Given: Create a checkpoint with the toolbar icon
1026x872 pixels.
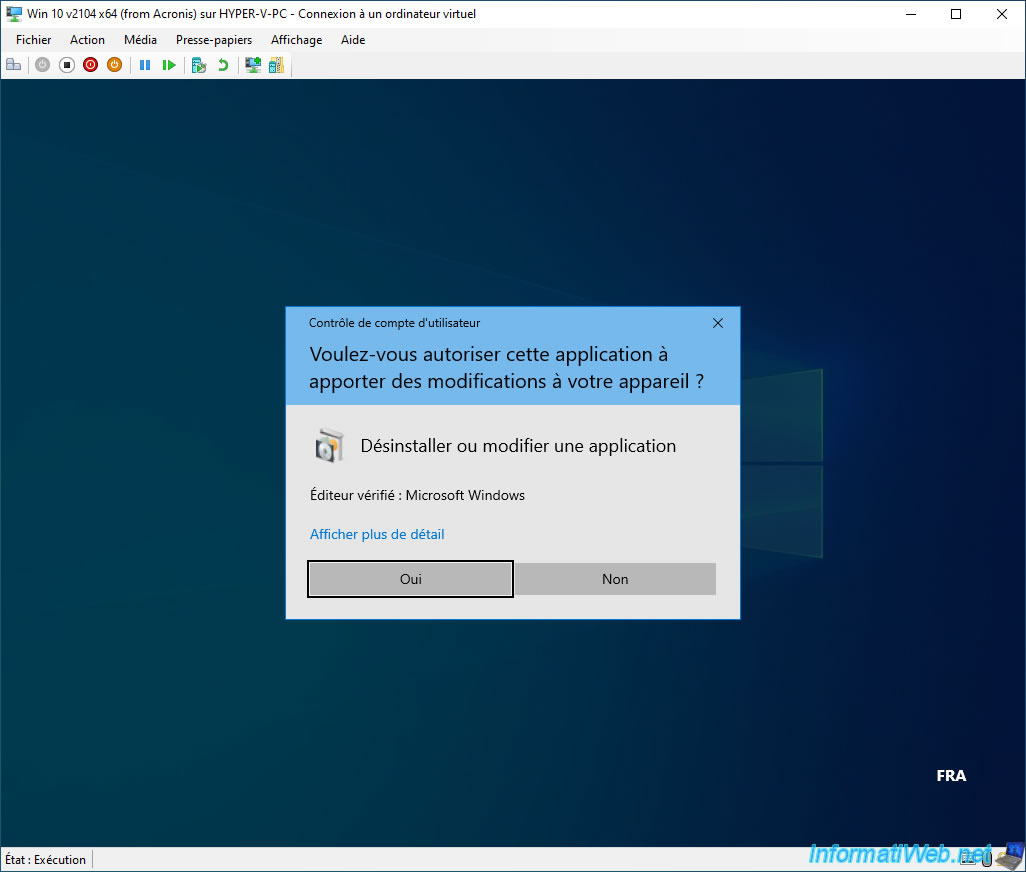Looking at the screenshot, I should [199, 65].
